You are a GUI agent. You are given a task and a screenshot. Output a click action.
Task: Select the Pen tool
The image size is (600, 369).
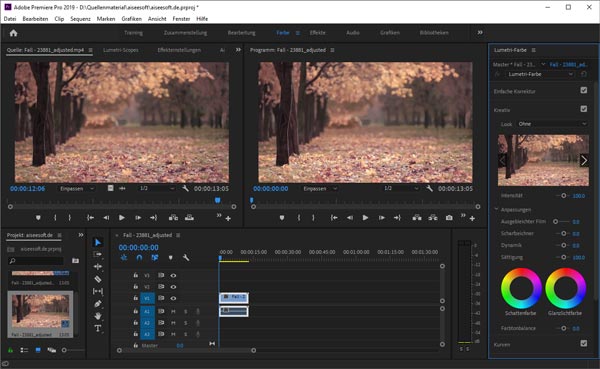98,304
